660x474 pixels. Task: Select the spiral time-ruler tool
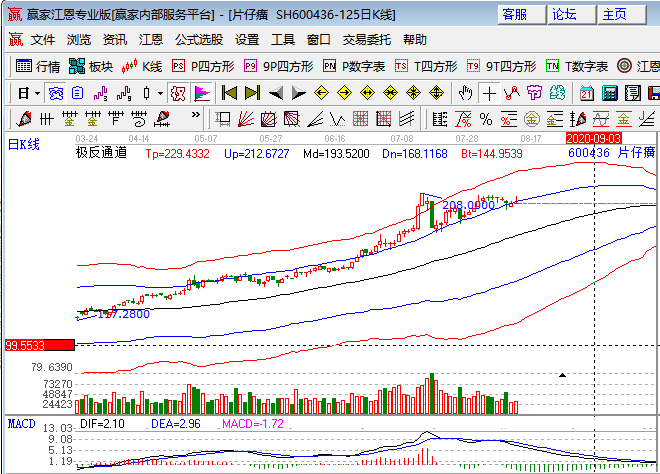[x=139, y=120]
